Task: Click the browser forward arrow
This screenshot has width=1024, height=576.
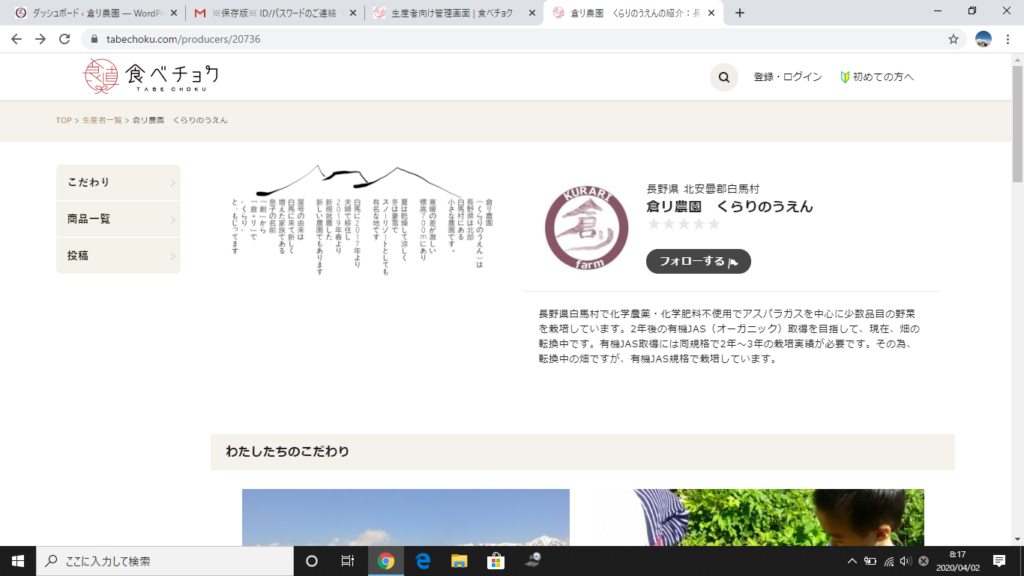Action: (x=40, y=39)
